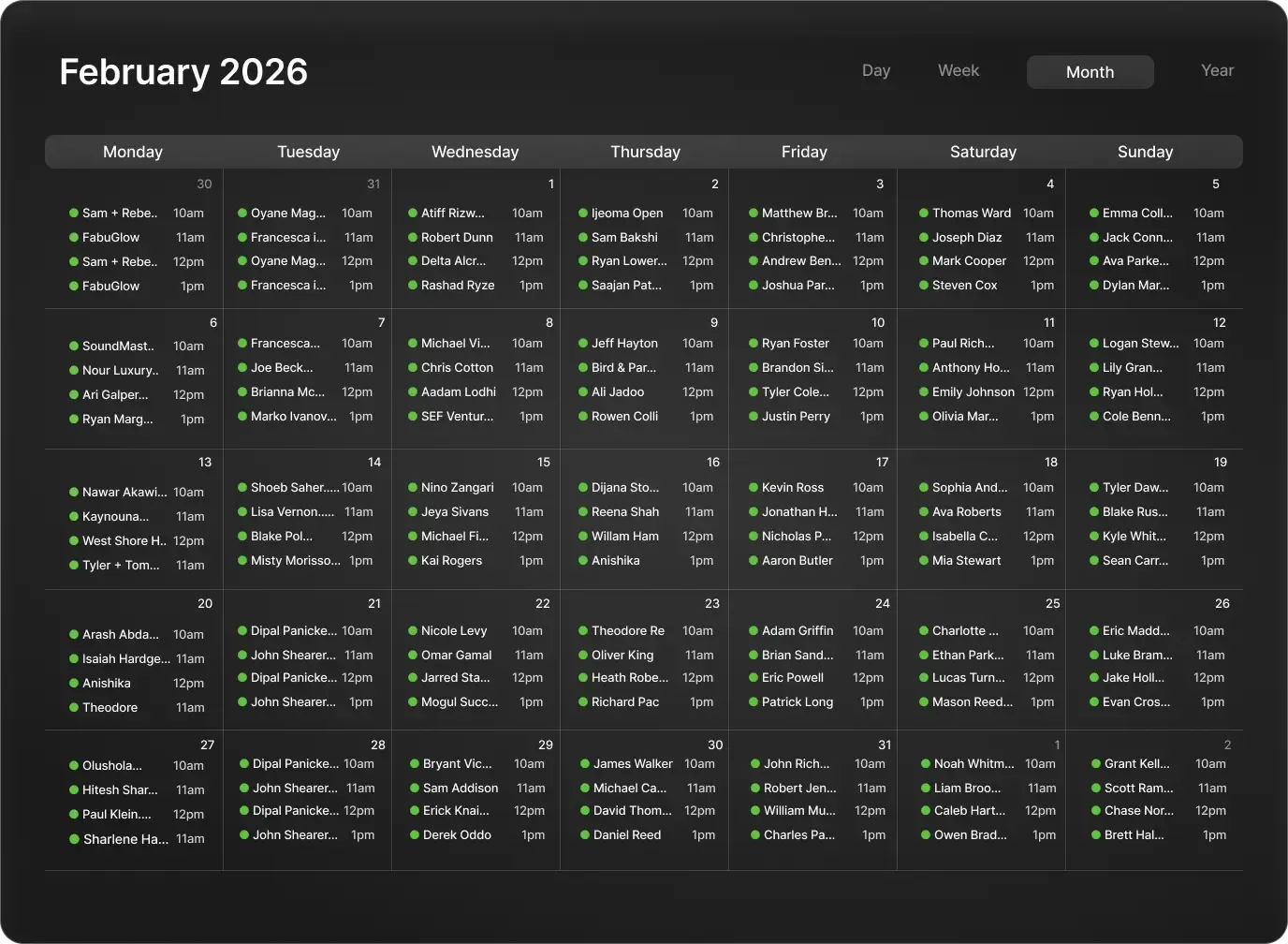Open the Misty Morisso... 1pm event

coord(304,561)
